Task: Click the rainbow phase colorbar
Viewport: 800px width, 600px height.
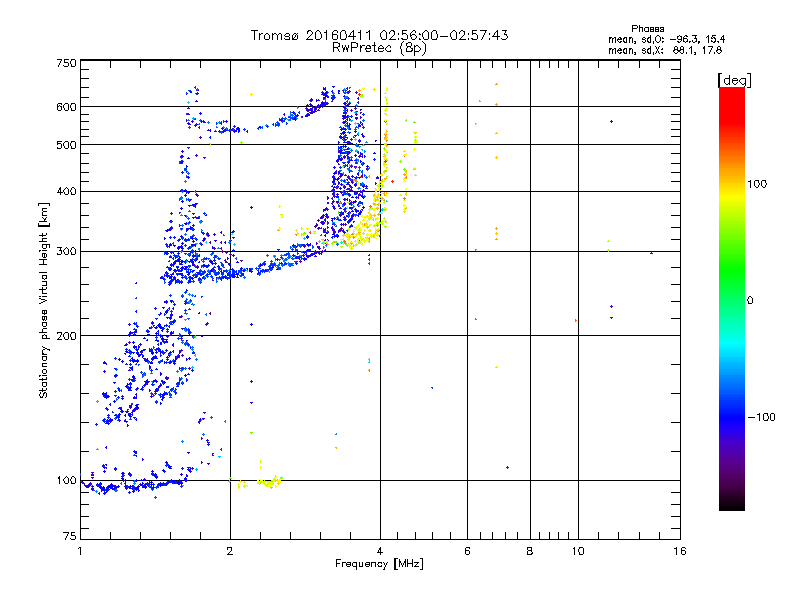Action: pos(732,298)
